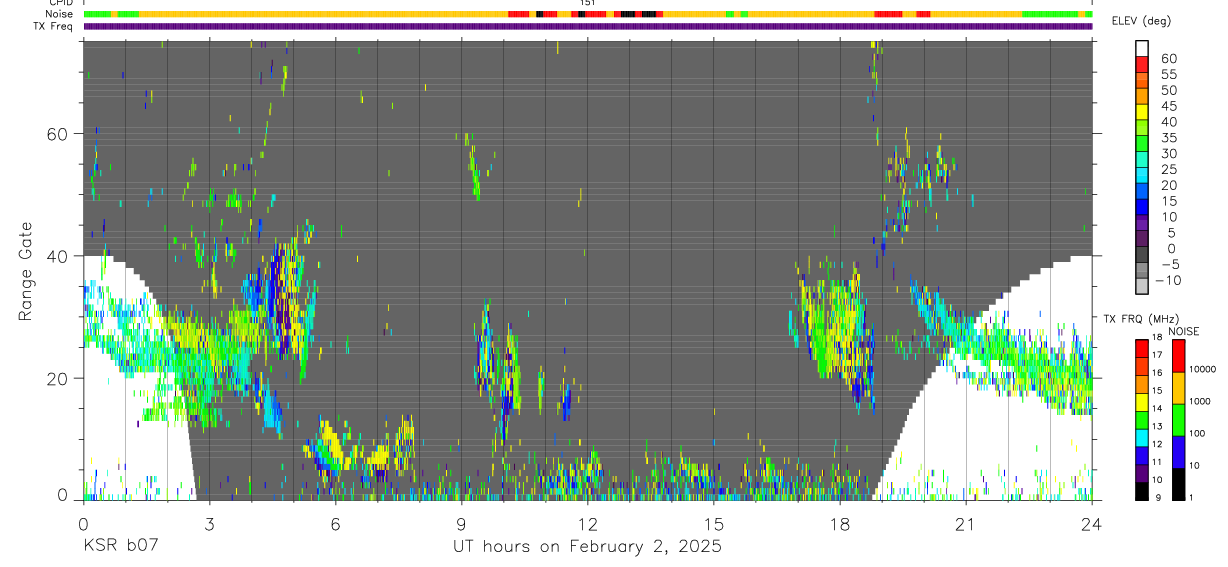Viewport: 1228px width, 567px height.
Task: Click the ELEV colorbar value '25'
Action: pos(1169,170)
